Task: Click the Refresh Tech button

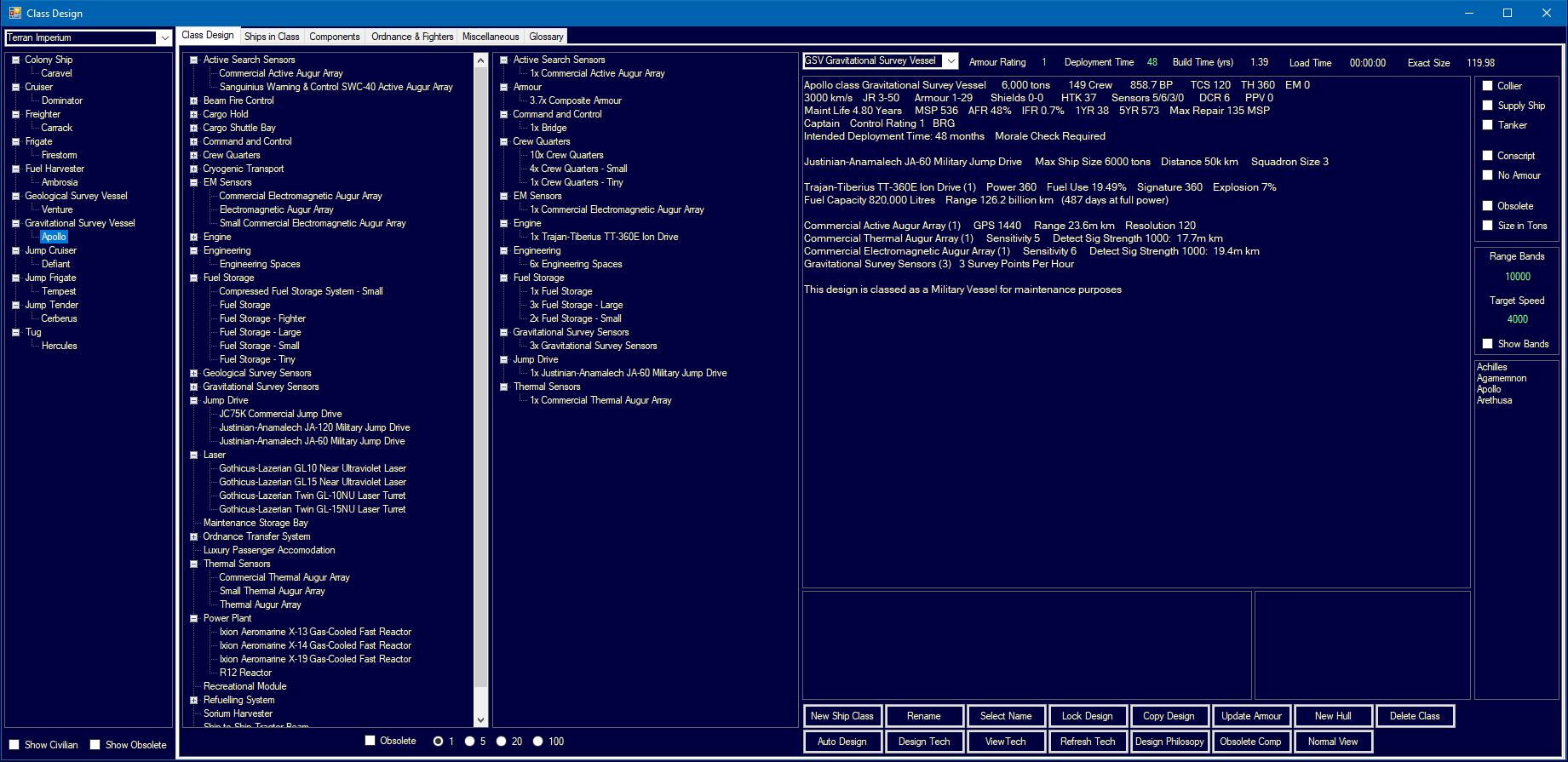Action: [x=1088, y=742]
